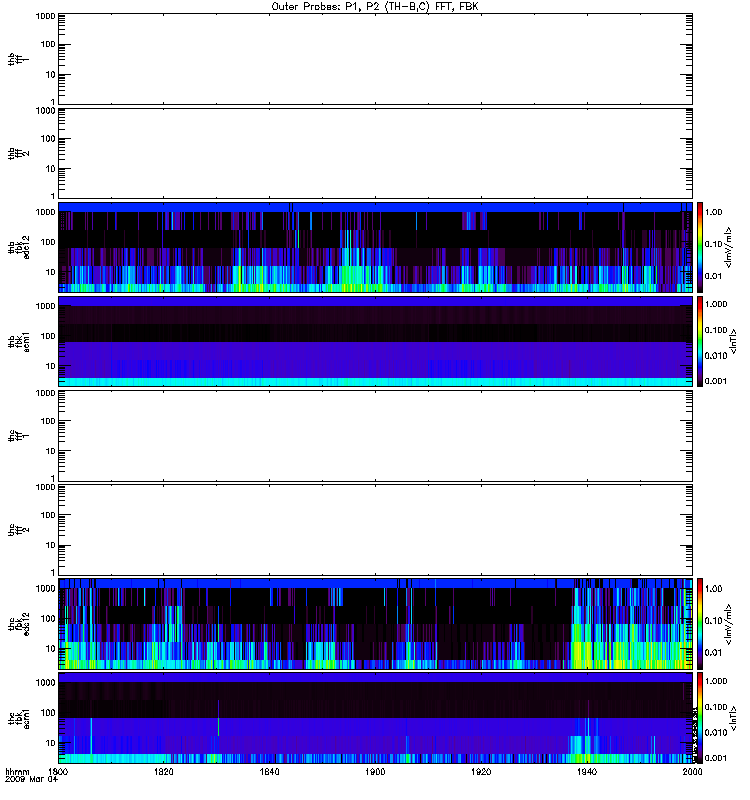Click inside the thb fbk edc12 spectrogram
This screenshot has height=800, width=750.
coord(376,247)
